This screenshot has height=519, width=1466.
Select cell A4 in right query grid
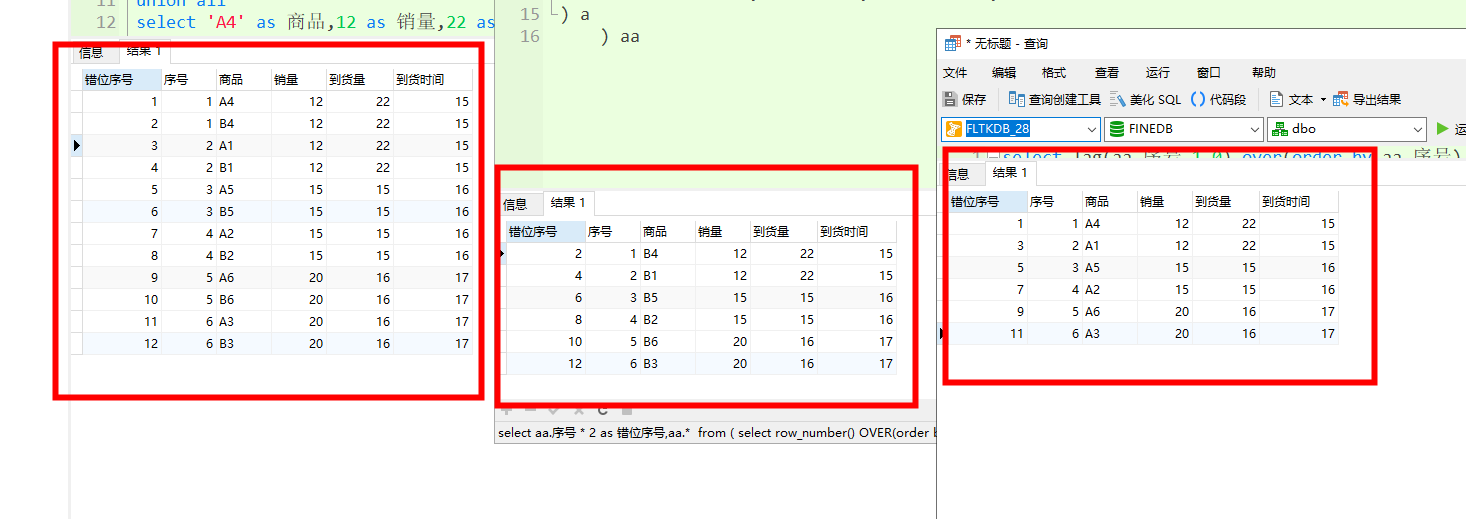[x=1109, y=224]
